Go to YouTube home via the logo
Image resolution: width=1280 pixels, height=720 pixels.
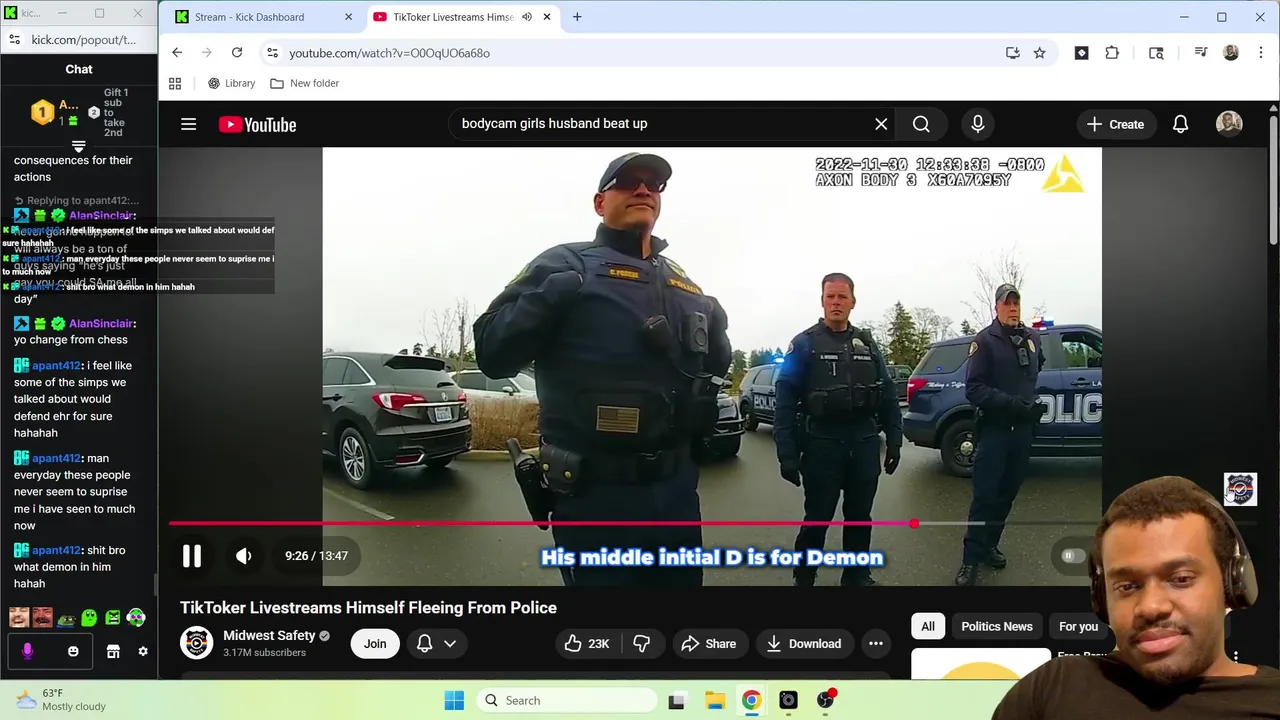258,125
